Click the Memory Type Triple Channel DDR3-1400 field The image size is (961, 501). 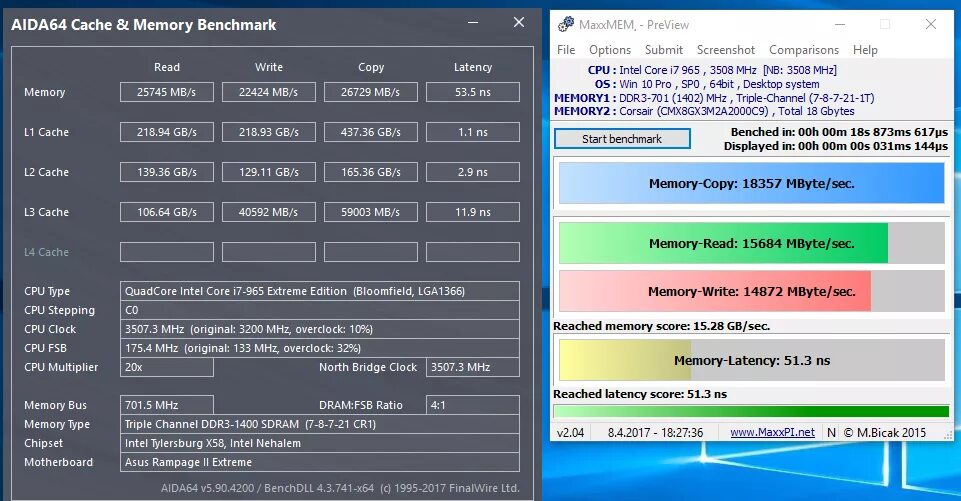click(320, 424)
